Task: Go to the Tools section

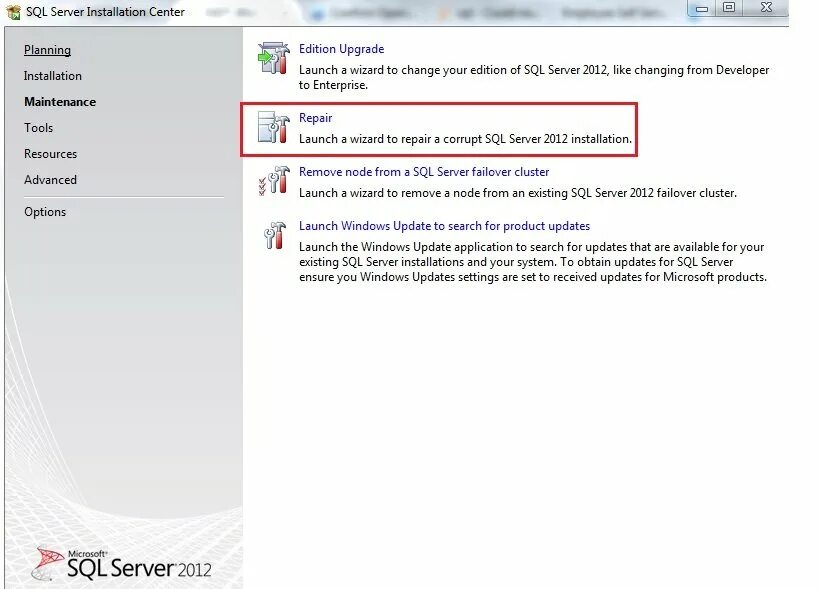Action: click(39, 127)
